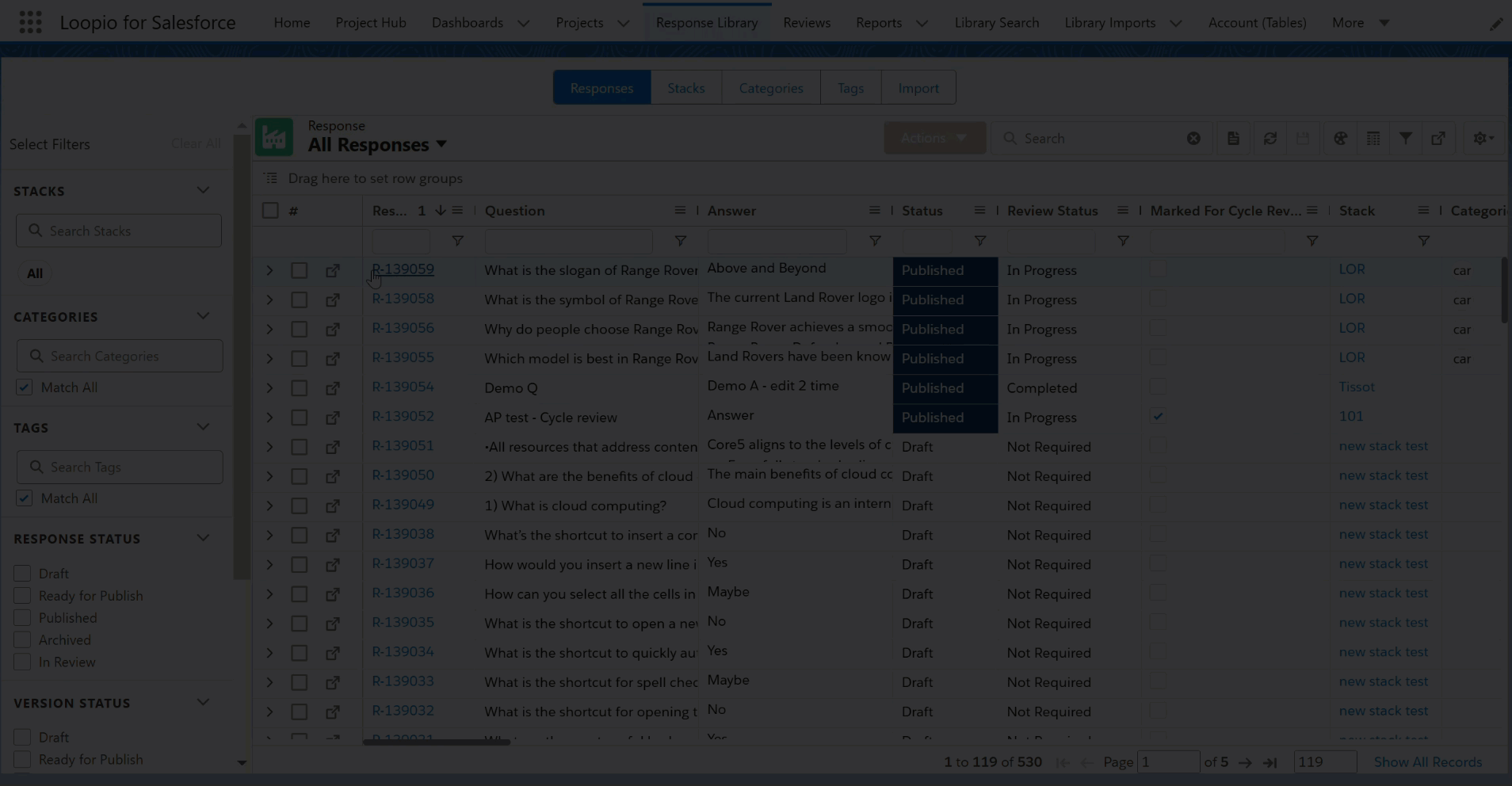Click Clear All filters
The width and height of the screenshot is (1512, 786).
(196, 143)
